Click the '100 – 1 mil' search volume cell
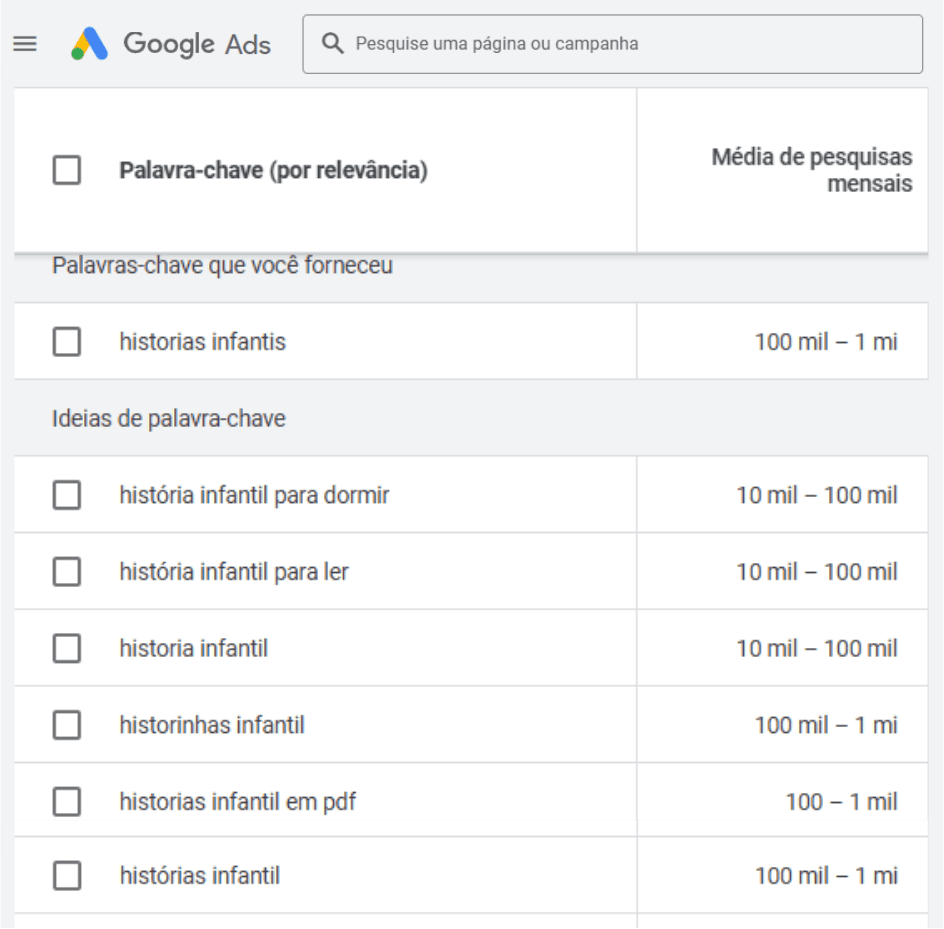Screen dimensions: 944x929 [841, 801]
